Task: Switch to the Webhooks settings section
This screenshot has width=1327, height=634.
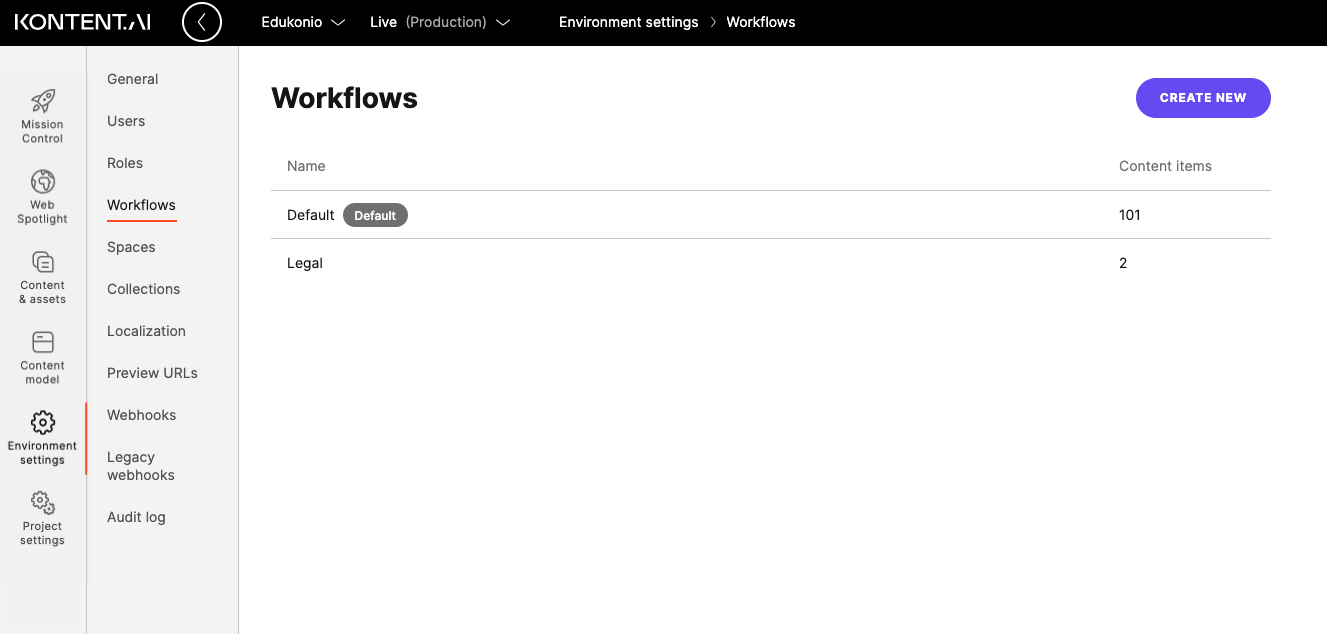Action: (x=141, y=414)
